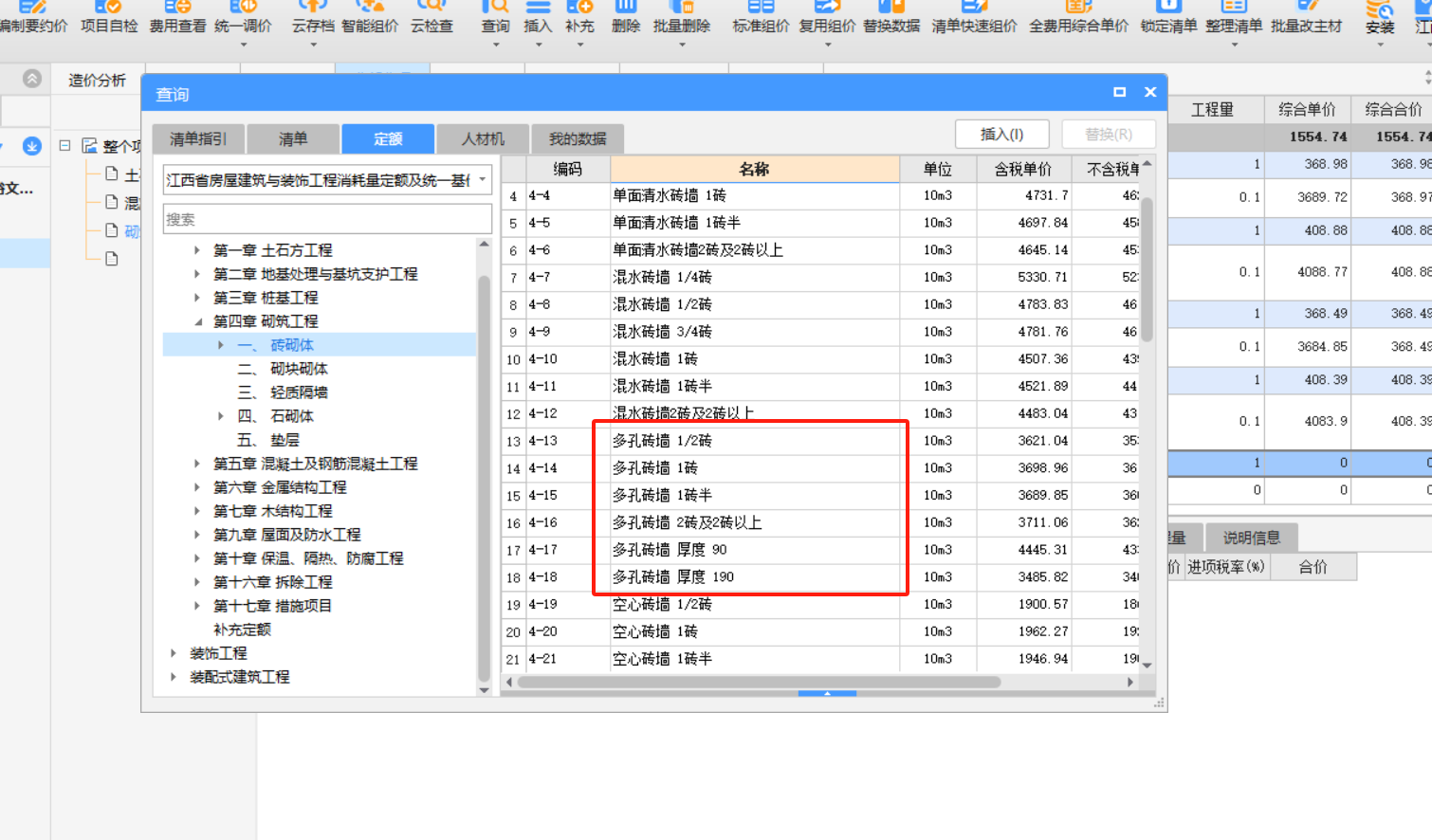Click the 批量改主材 toolbar icon

click(x=1307, y=17)
